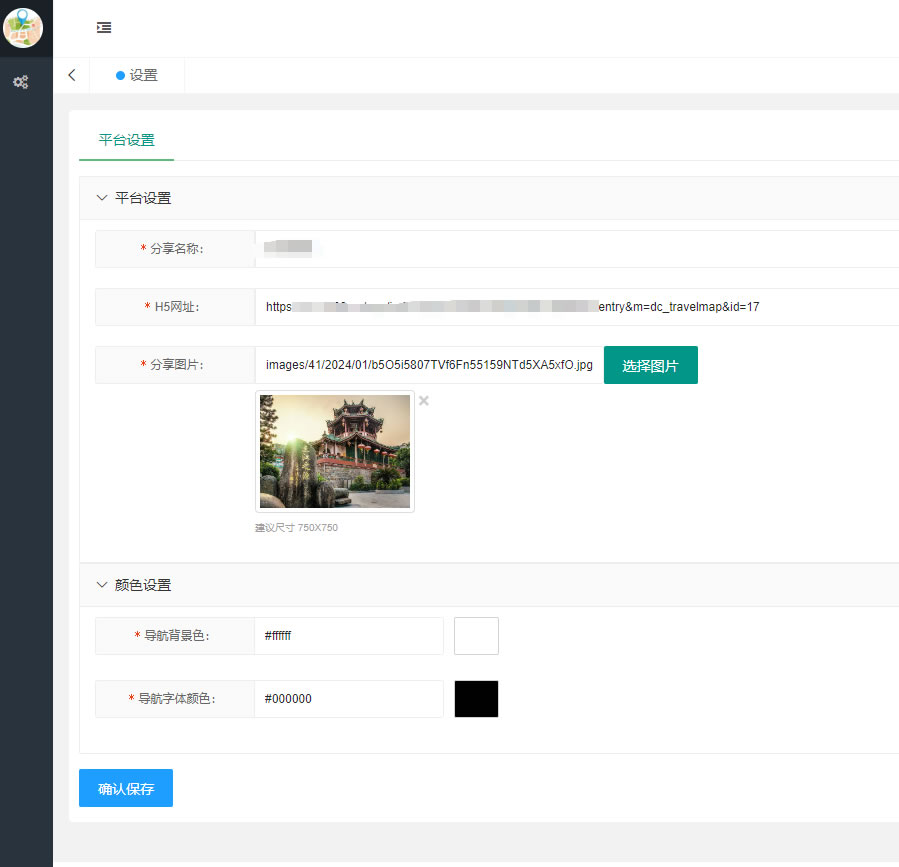The image size is (899, 867).
Task: Open the white 导航背景色 color swatch
Action: [x=476, y=636]
